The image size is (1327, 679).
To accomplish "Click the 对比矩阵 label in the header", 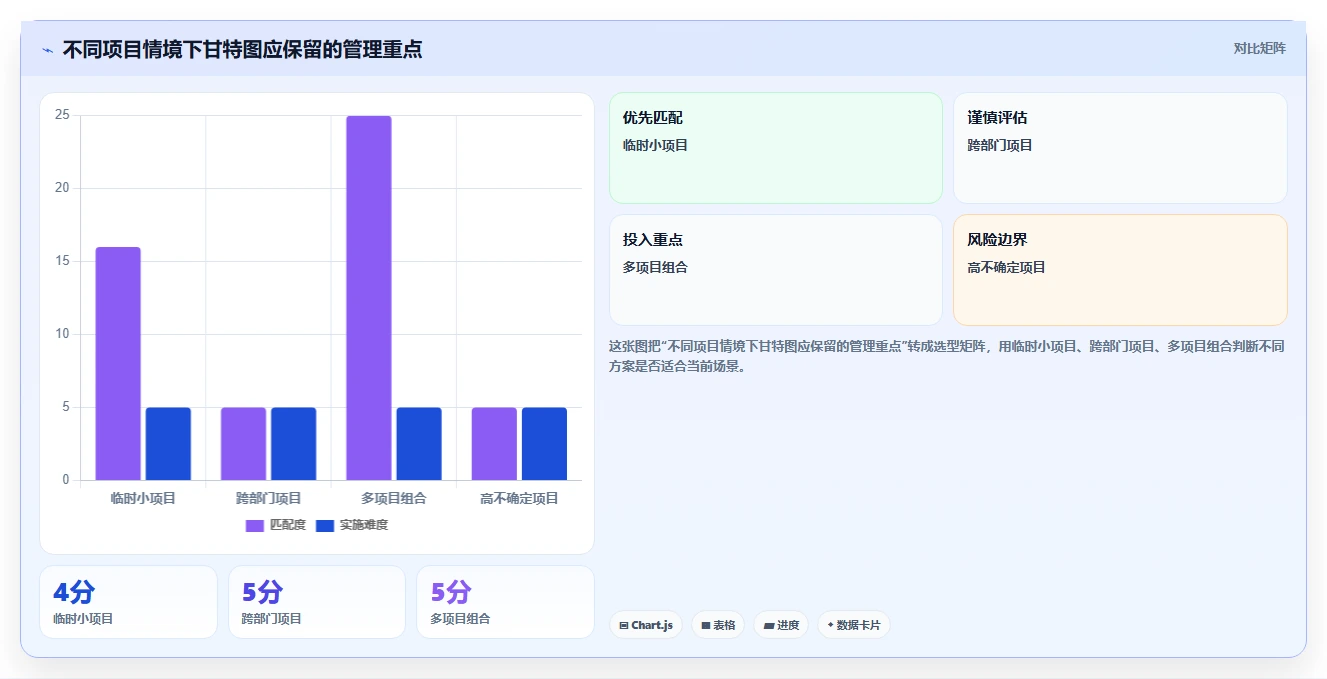I will click(x=1259, y=48).
